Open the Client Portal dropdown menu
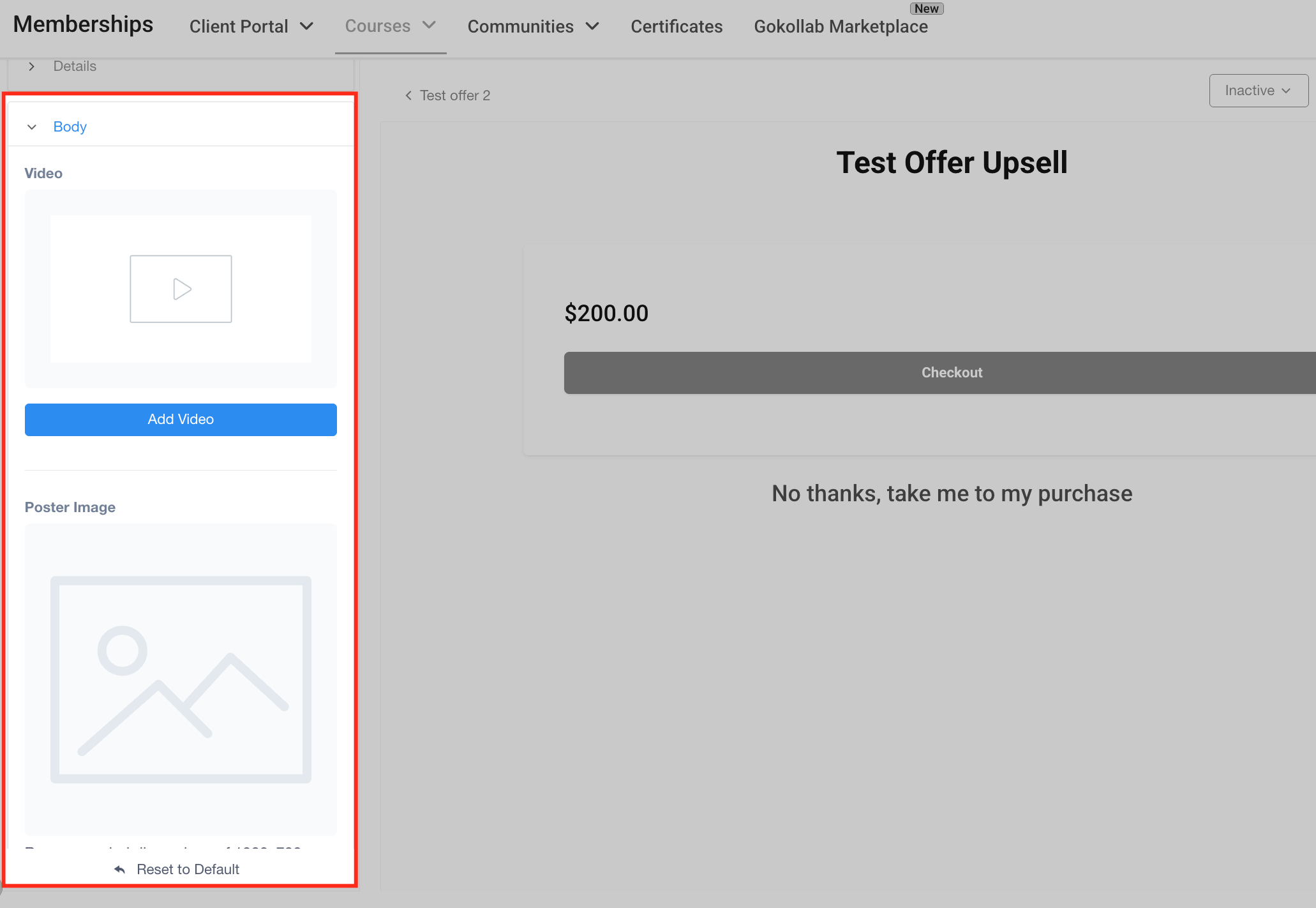The width and height of the screenshot is (1316, 908). (251, 27)
